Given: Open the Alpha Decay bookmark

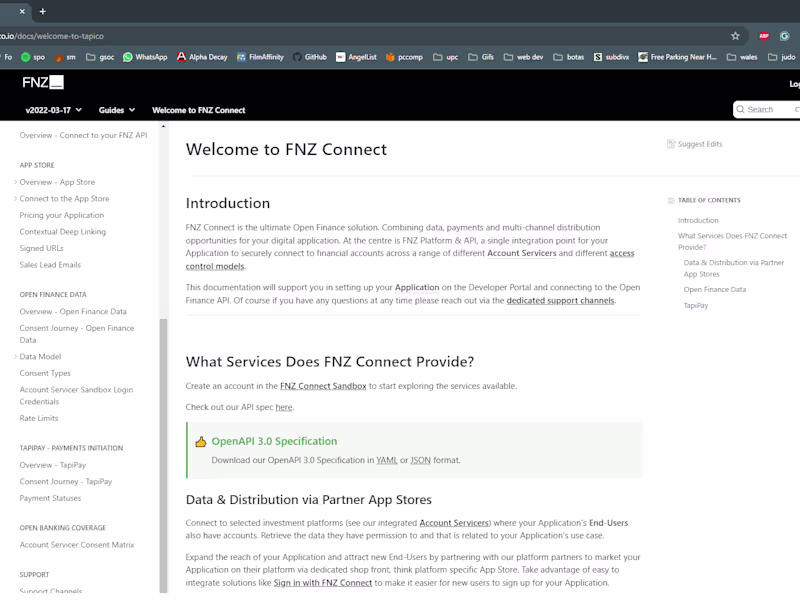Looking at the screenshot, I should click(x=202, y=57).
